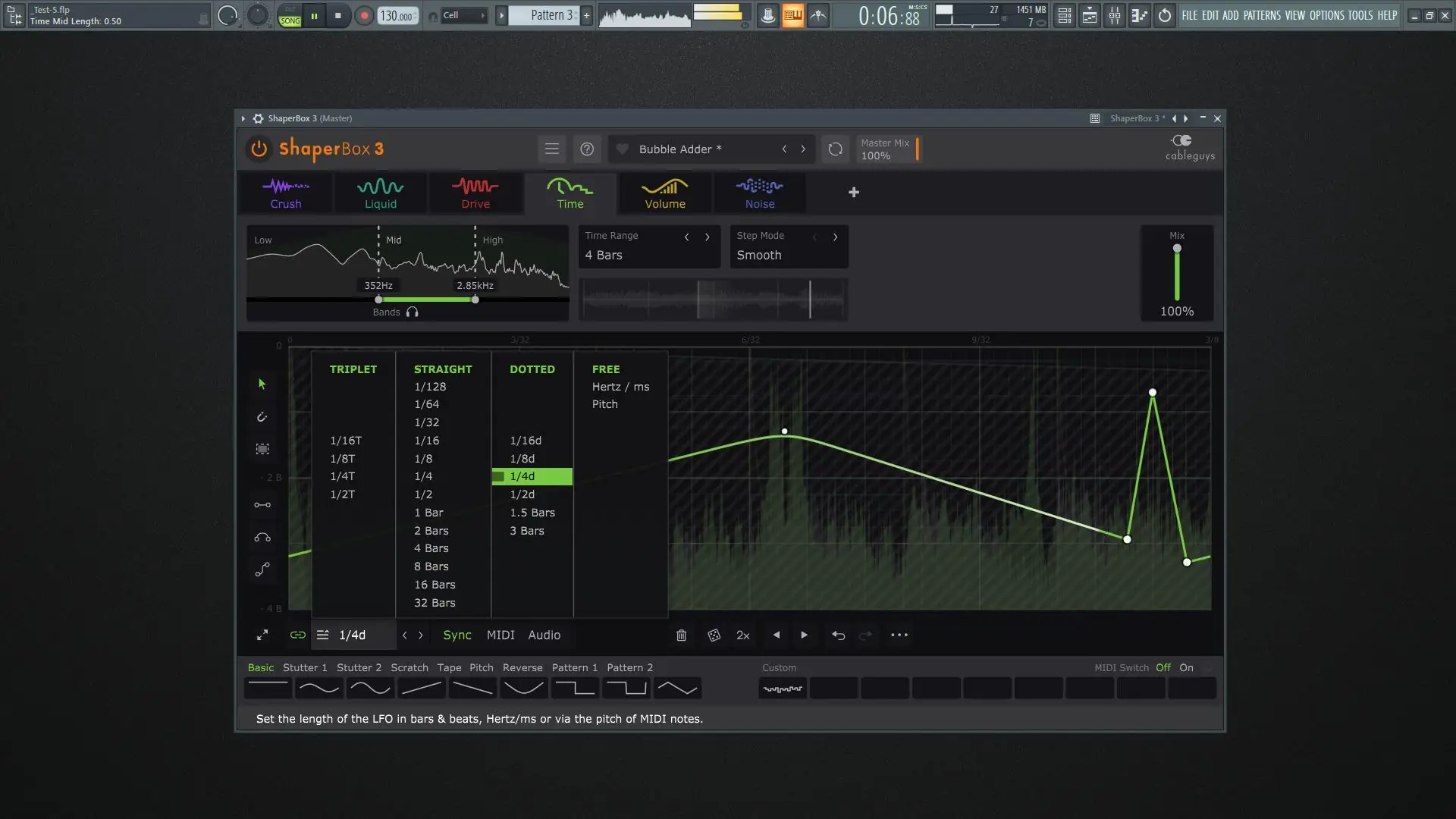Go to next Time Range value
Screen dimensions: 1456x819
(x=708, y=237)
